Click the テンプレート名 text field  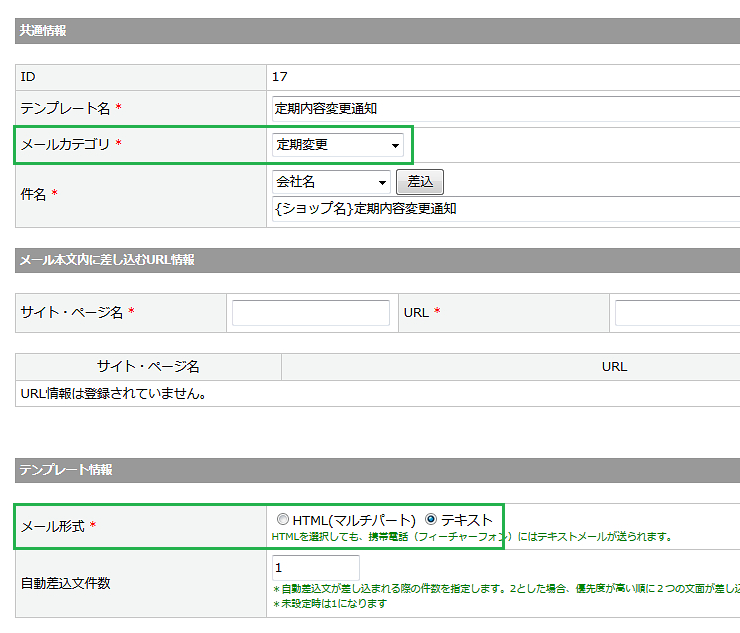click(x=505, y=108)
